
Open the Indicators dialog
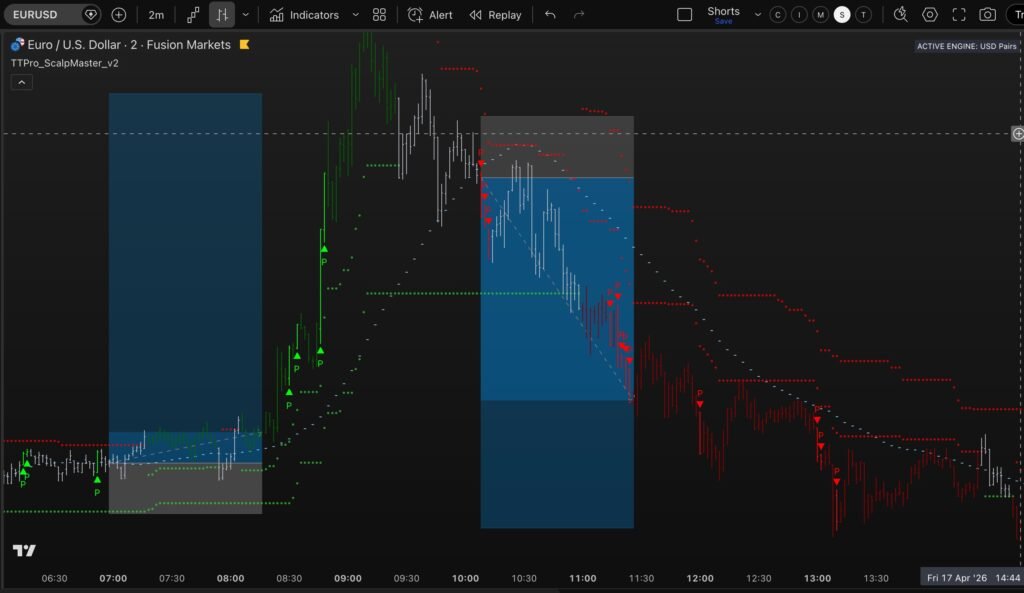(x=304, y=15)
